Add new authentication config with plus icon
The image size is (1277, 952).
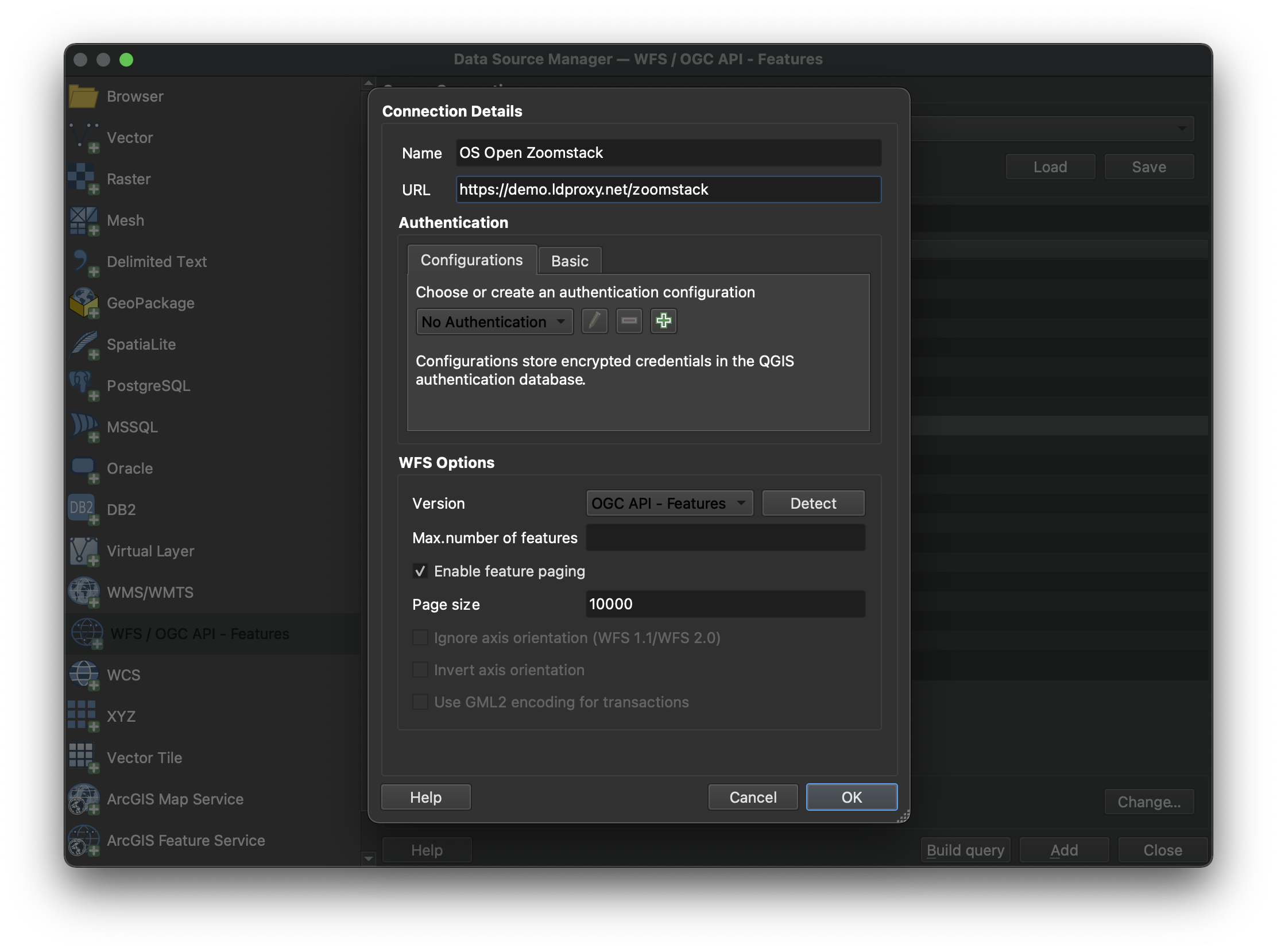click(664, 321)
